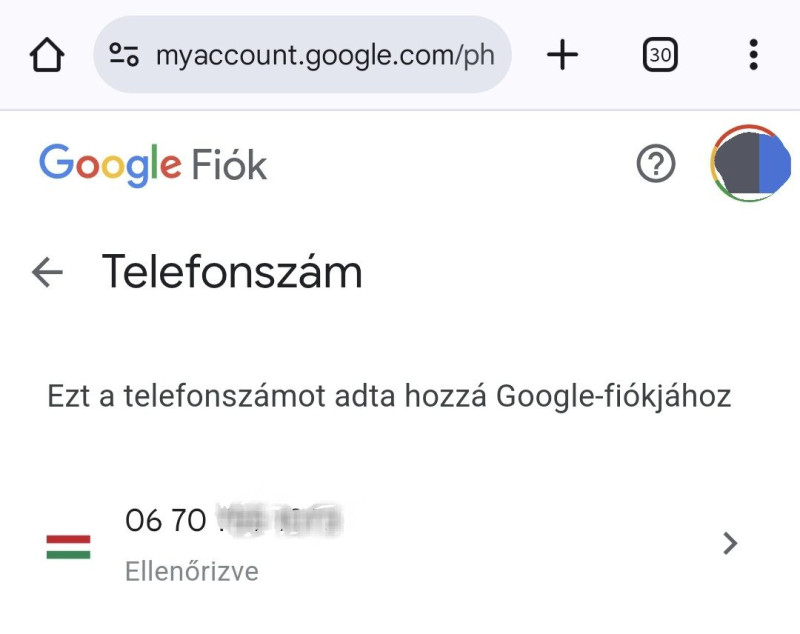The width and height of the screenshot is (800, 634).
Task: Tap the Ellenőrizve status label
Action: coord(192,572)
